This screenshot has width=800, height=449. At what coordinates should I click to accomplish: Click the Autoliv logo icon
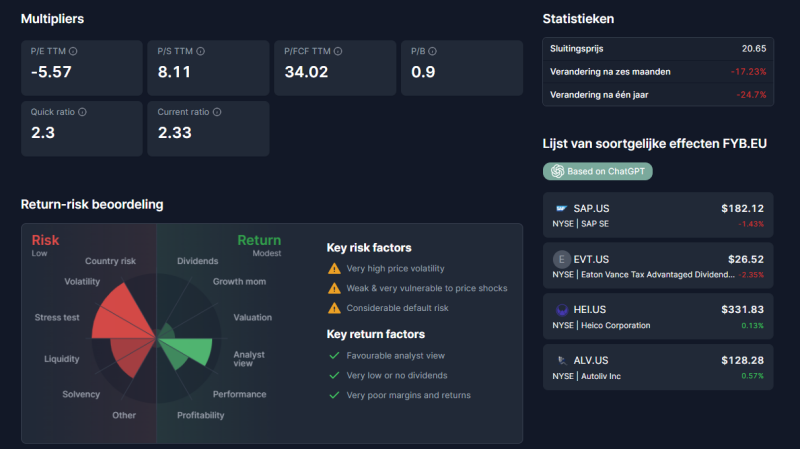pyautogui.click(x=561, y=360)
